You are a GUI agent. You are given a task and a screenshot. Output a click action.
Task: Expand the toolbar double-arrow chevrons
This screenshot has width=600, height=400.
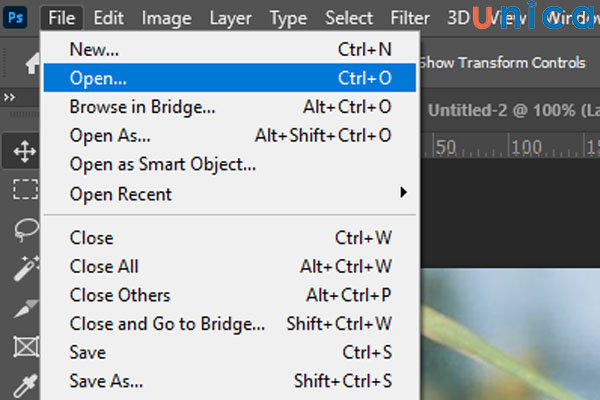click(9, 97)
